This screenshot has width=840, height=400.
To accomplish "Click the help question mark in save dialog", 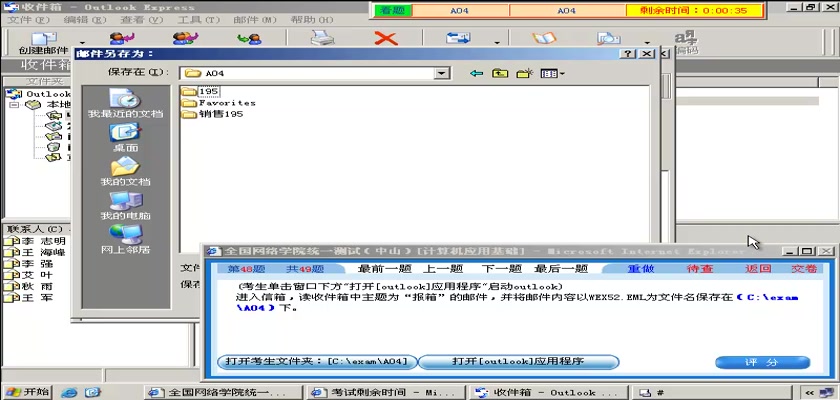I will [x=628, y=54].
